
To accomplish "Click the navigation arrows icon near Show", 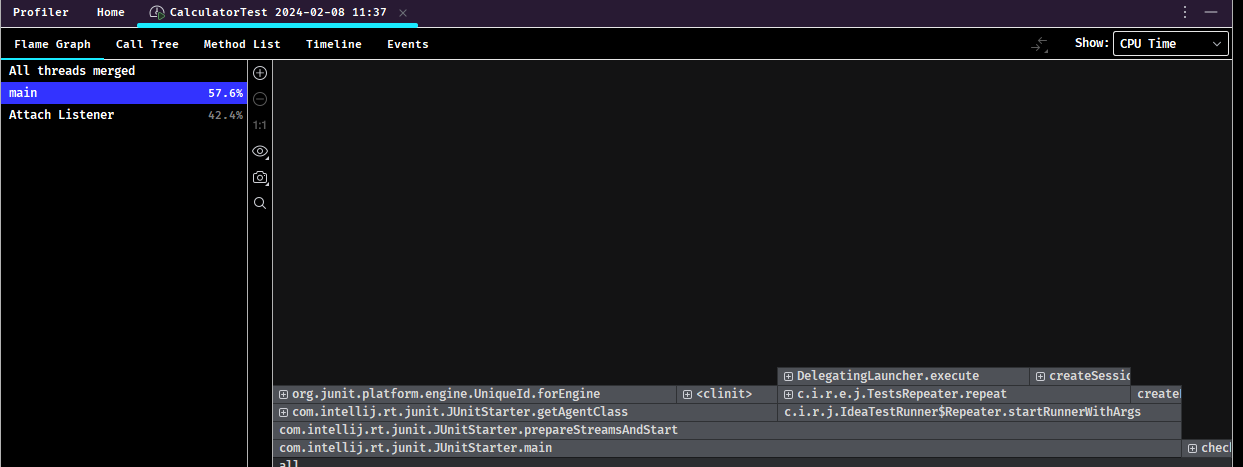I will (1041, 44).
